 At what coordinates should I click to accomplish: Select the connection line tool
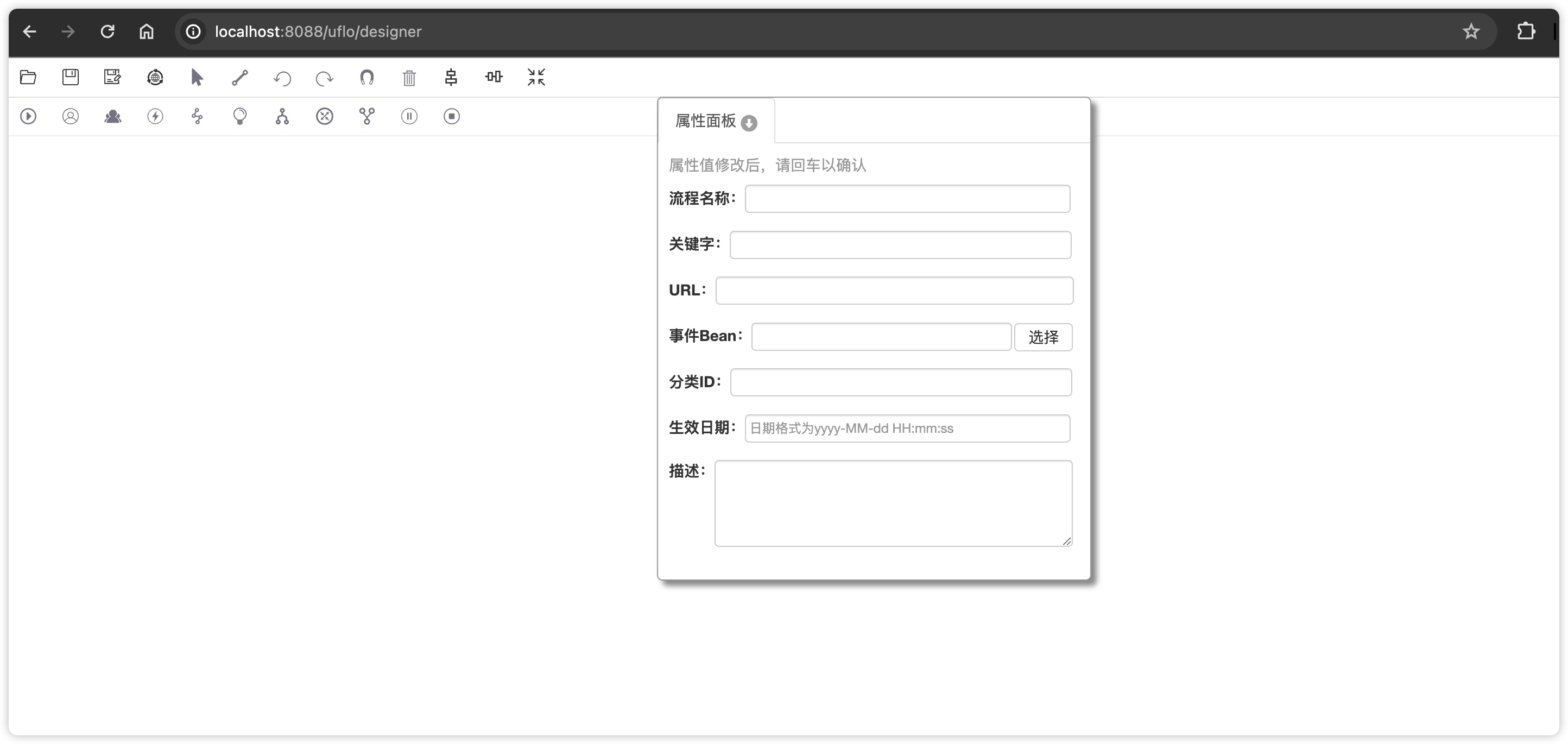240,77
